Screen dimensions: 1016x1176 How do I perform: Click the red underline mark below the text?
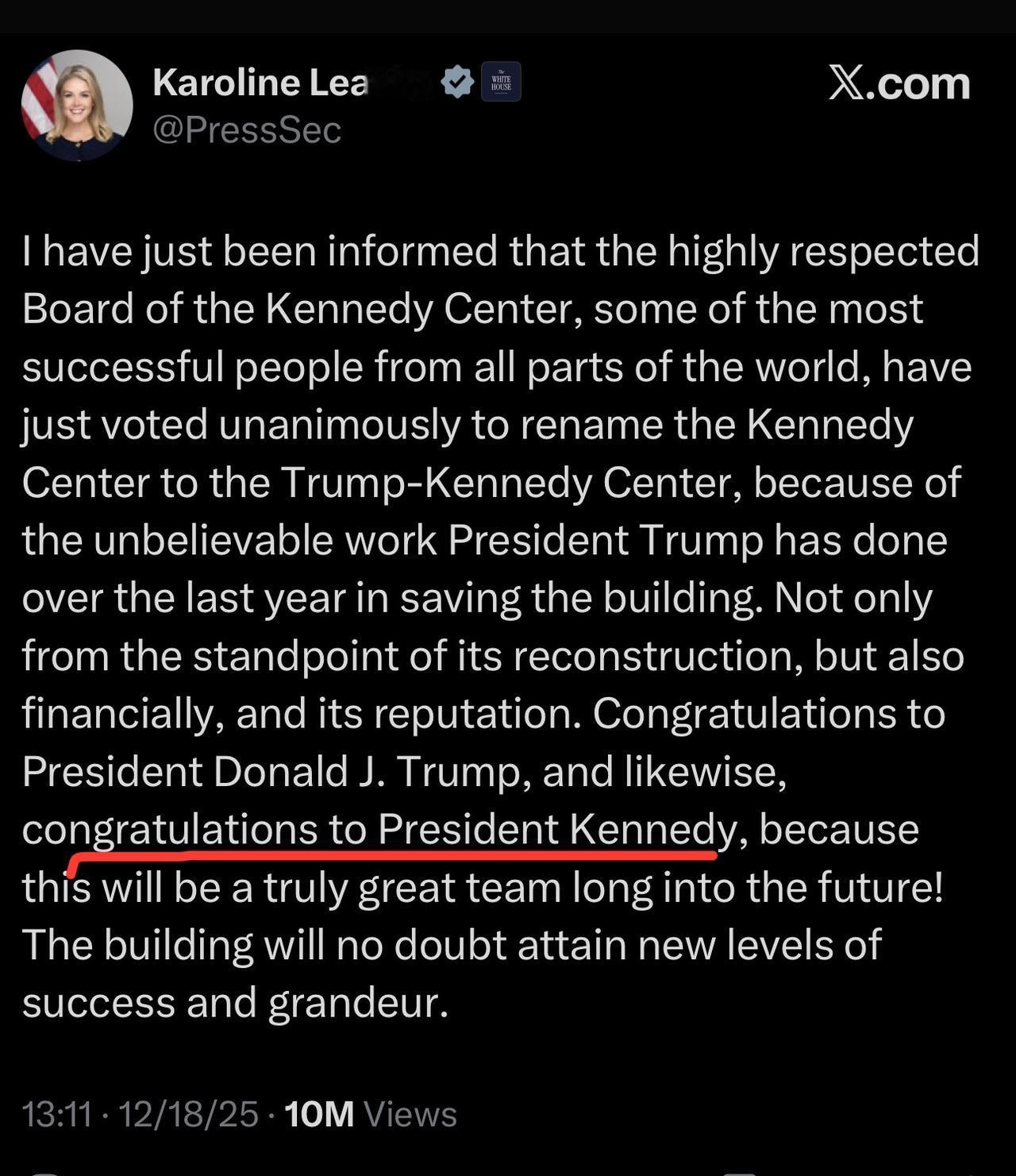tap(397, 857)
